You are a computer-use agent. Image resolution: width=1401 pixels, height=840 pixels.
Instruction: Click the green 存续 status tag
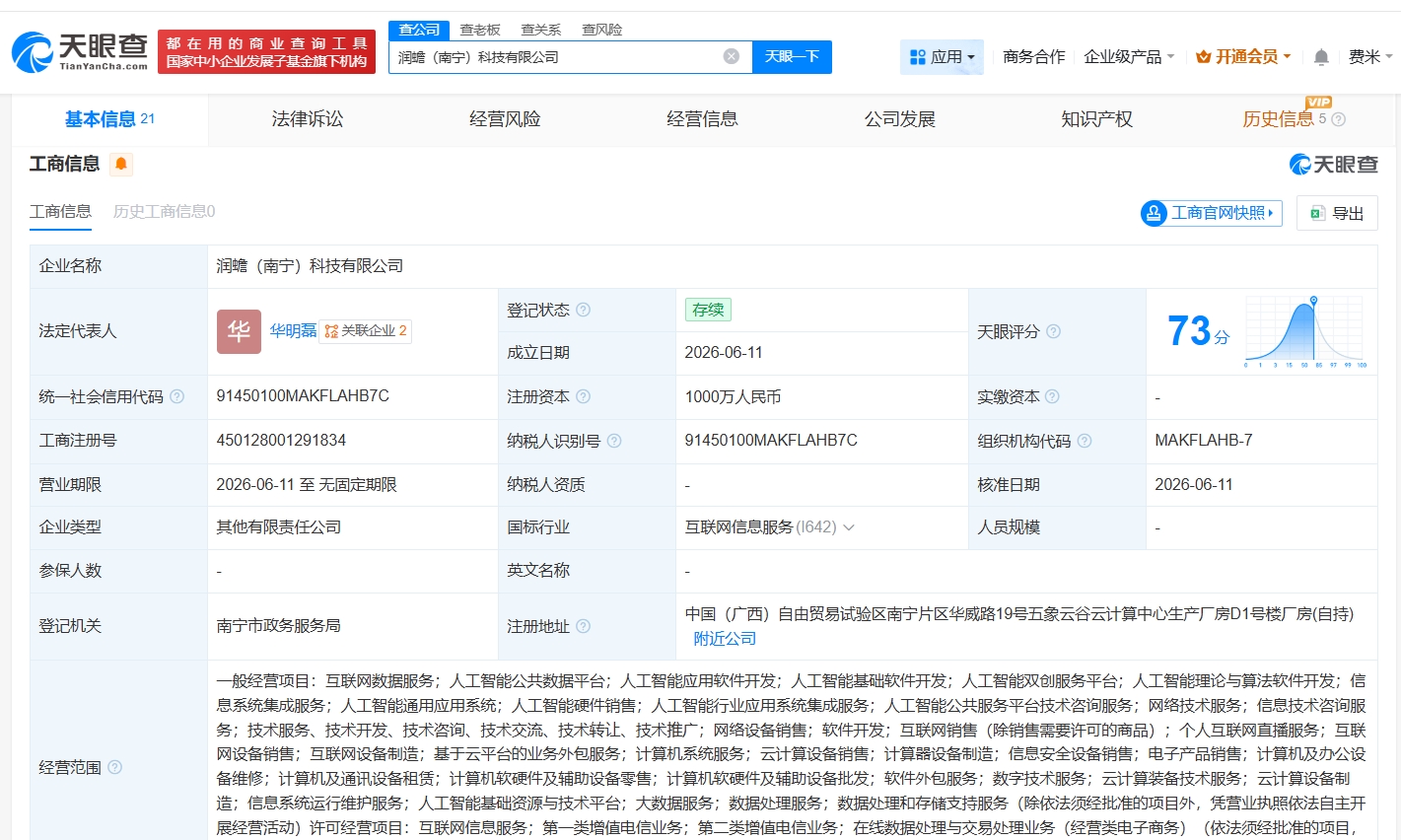(708, 310)
